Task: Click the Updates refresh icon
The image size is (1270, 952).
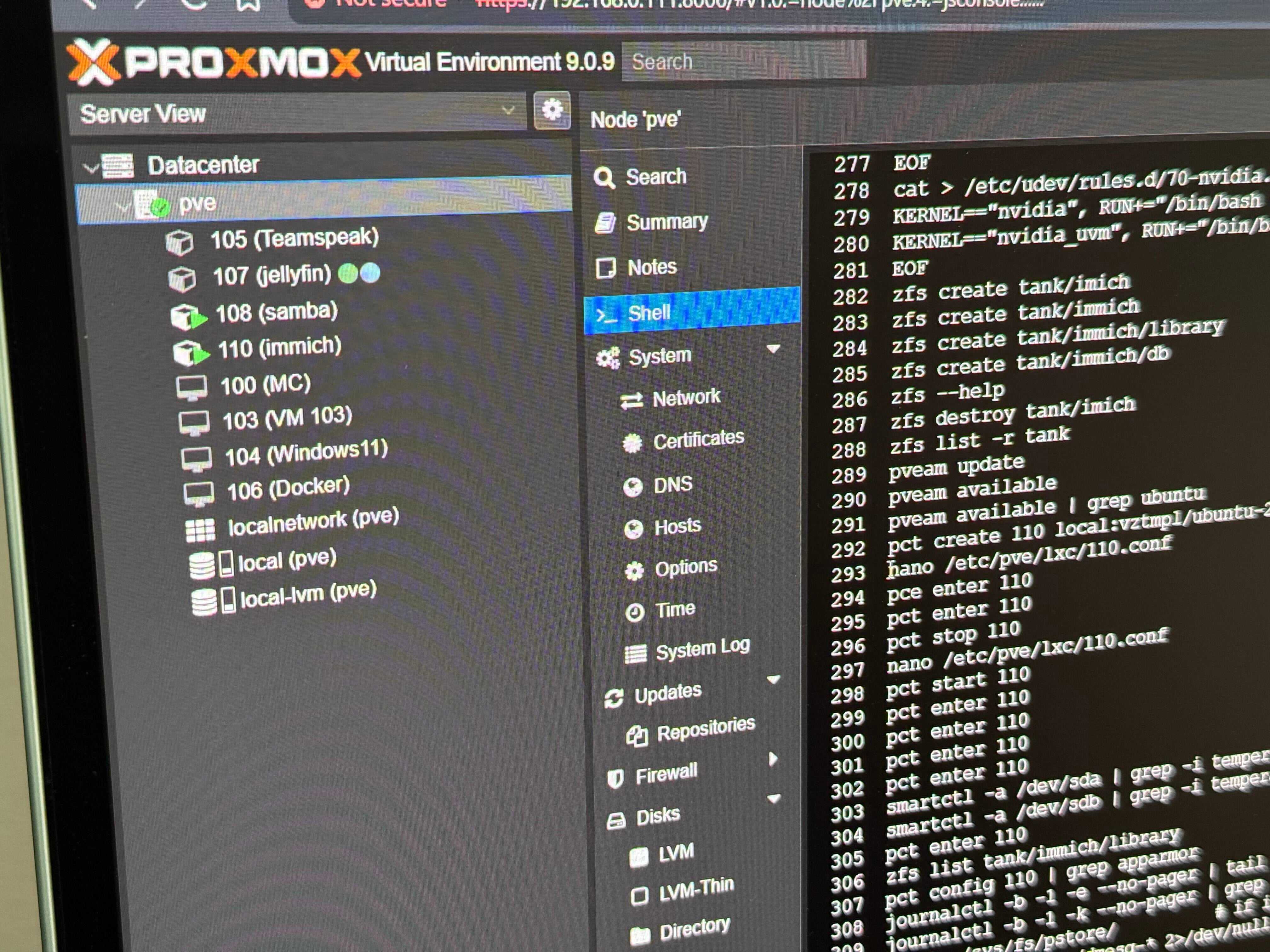Action: 614,698
